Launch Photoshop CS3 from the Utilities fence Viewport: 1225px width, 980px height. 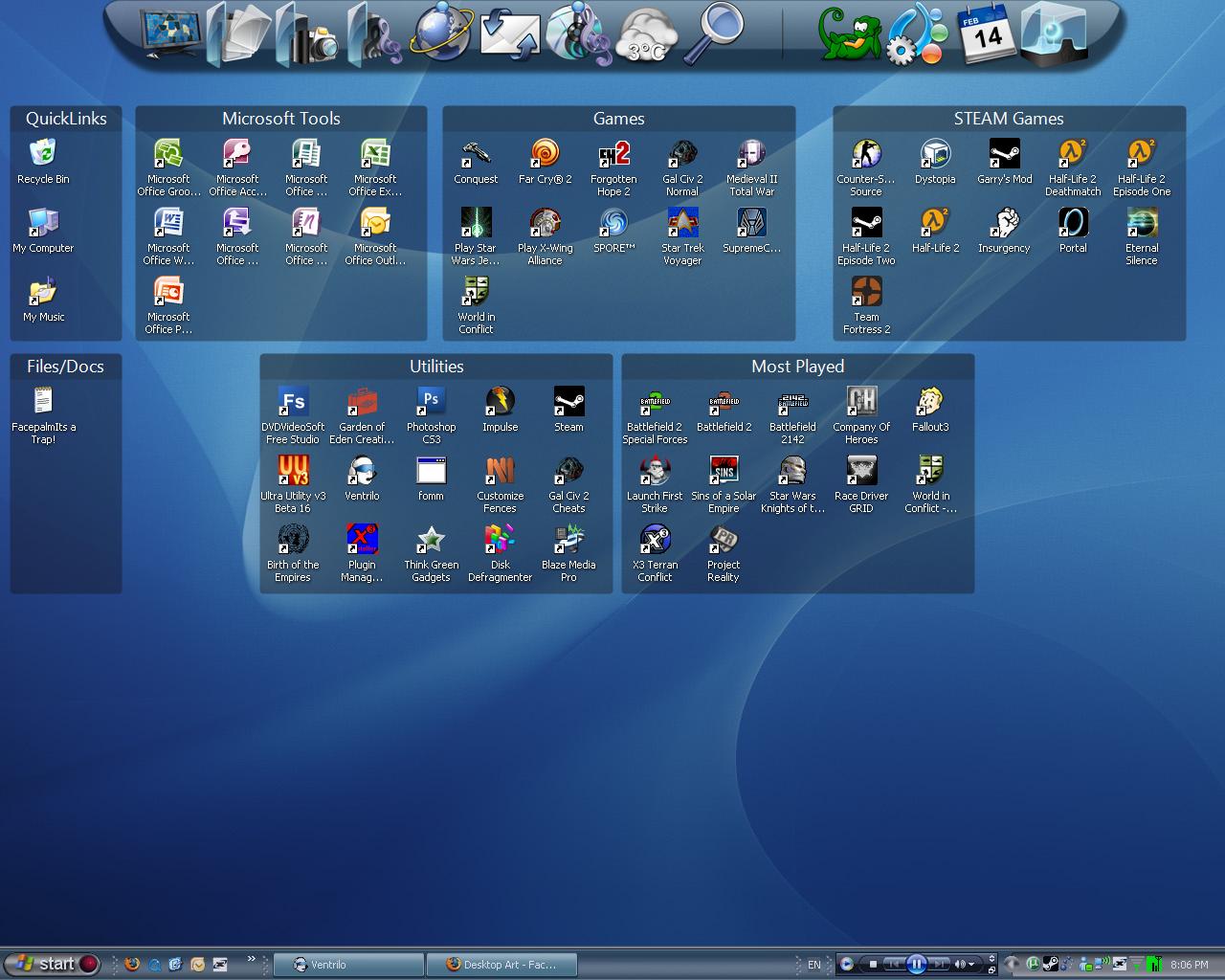(431, 401)
